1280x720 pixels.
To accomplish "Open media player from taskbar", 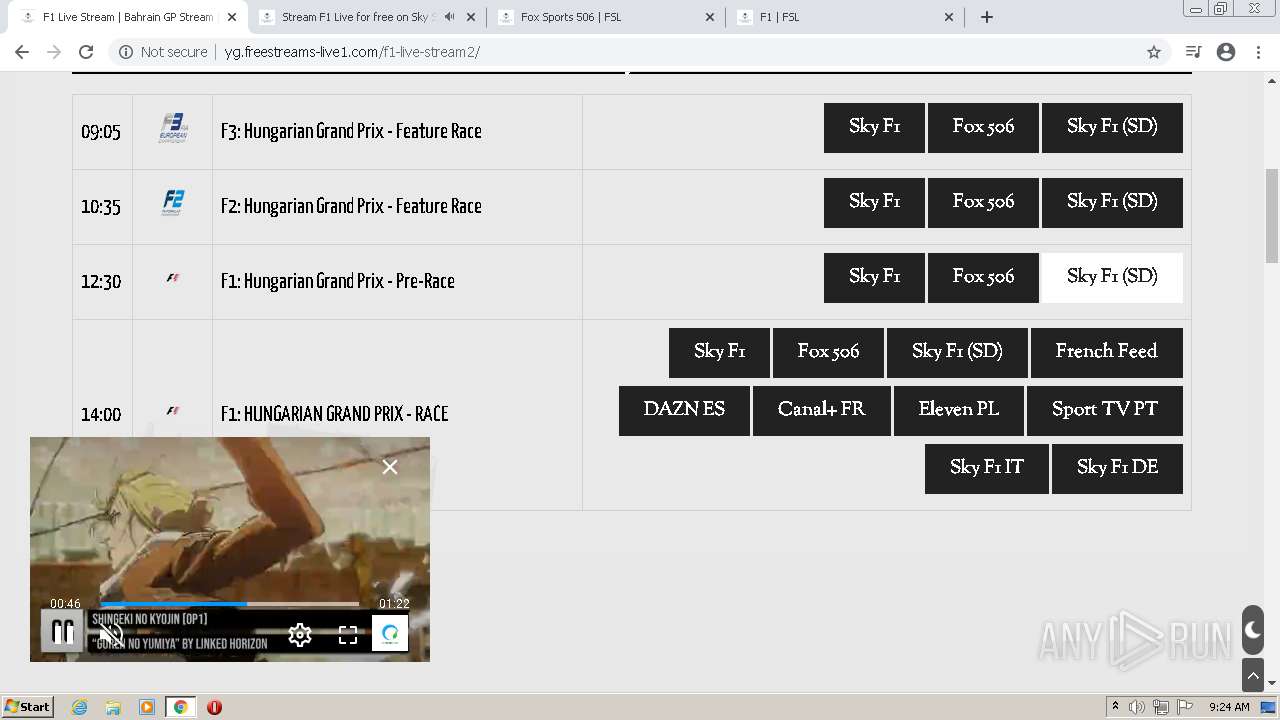I will (x=147, y=707).
